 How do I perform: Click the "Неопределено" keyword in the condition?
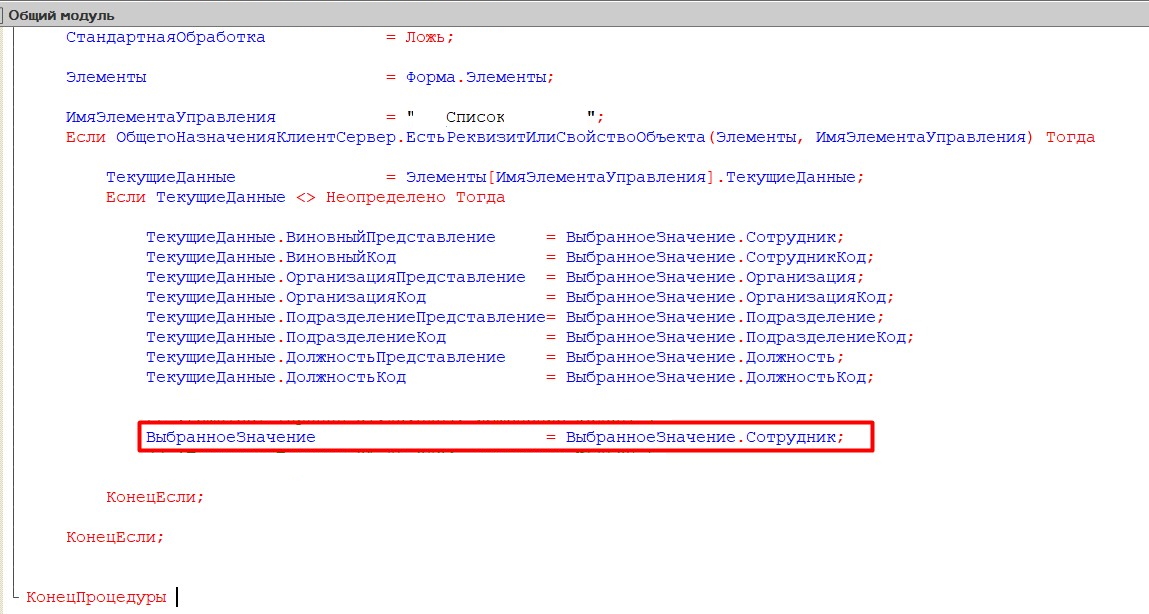[385, 197]
